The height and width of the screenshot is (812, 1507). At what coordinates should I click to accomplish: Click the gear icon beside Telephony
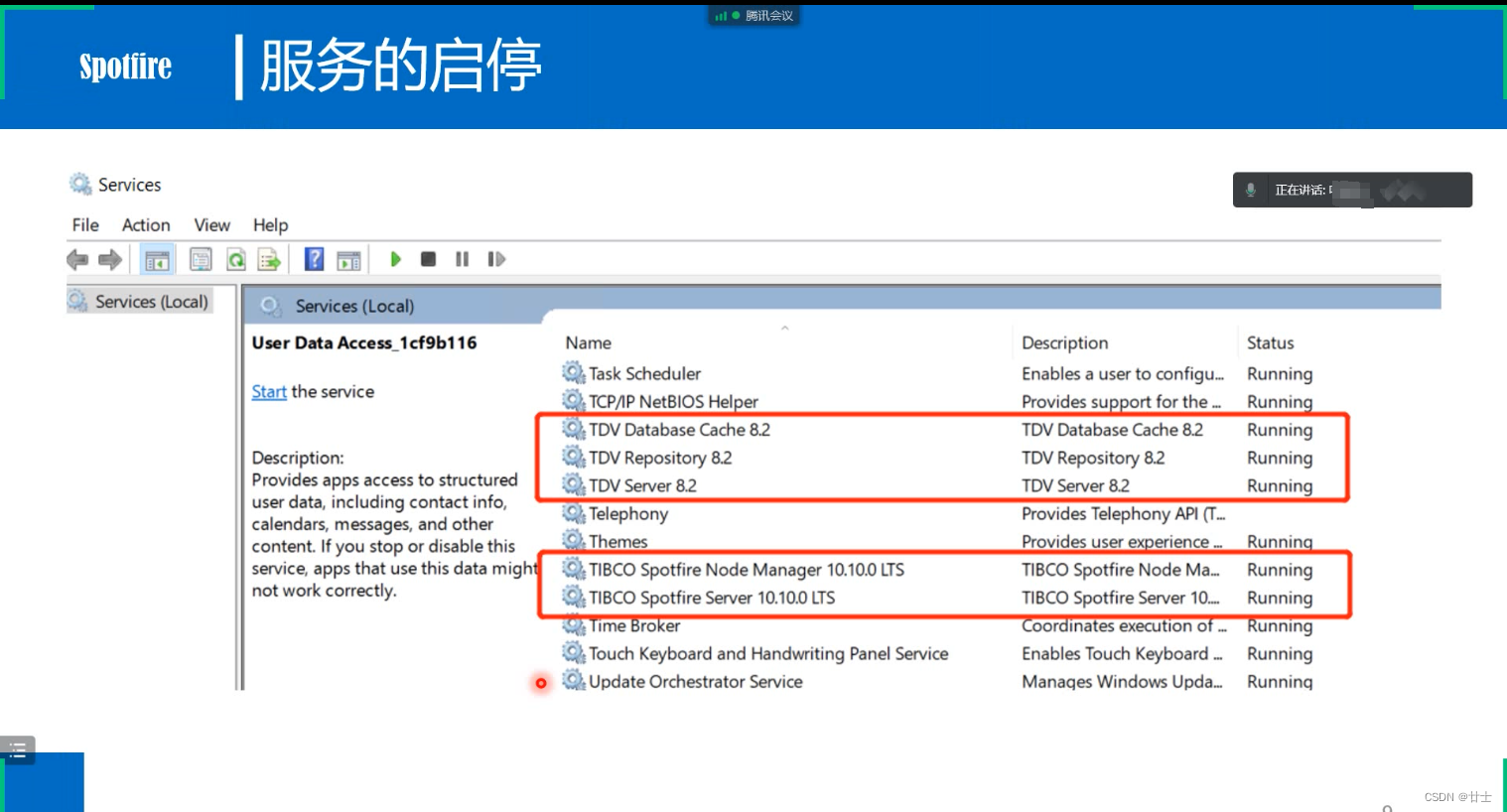(573, 512)
